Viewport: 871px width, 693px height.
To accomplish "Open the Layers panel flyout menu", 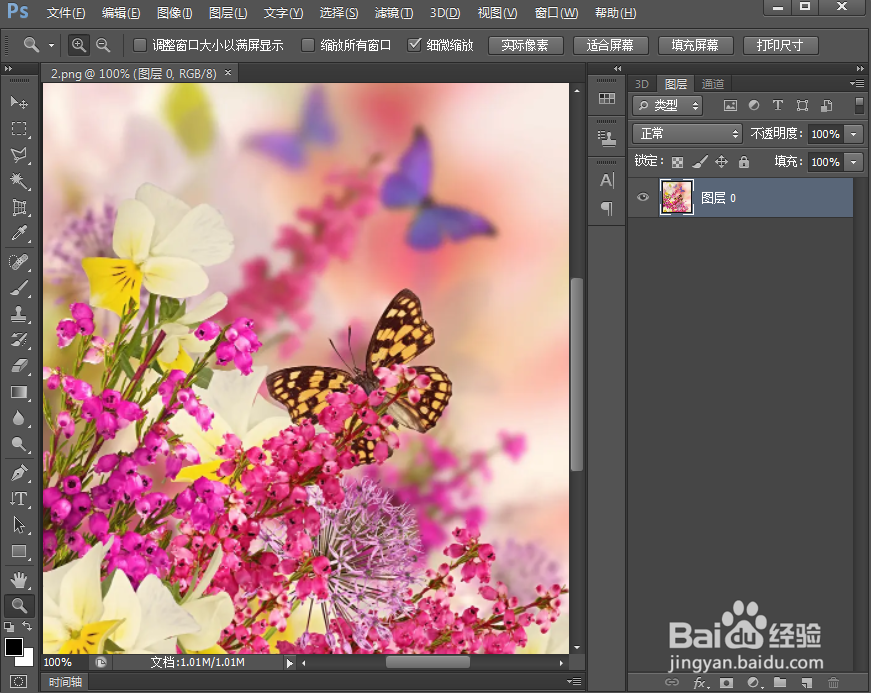I will (x=857, y=84).
